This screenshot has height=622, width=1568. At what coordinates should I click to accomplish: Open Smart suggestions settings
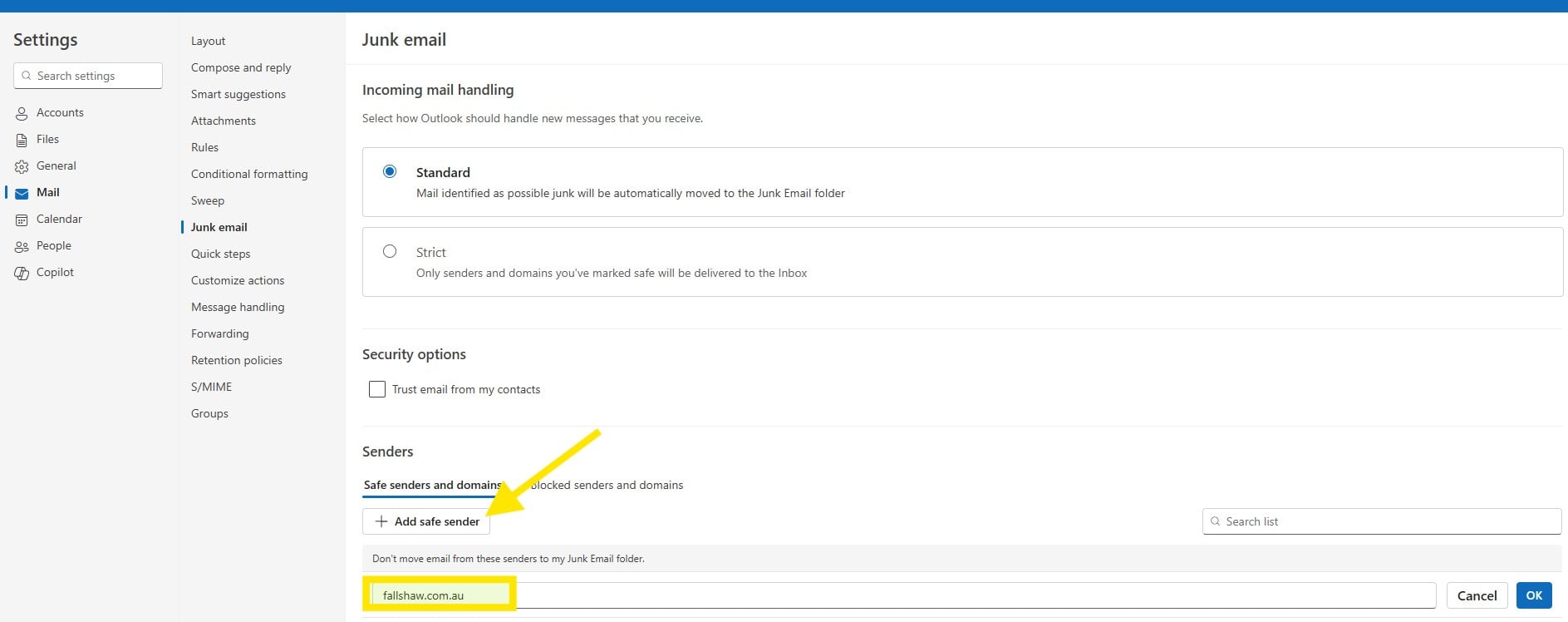click(238, 94)
